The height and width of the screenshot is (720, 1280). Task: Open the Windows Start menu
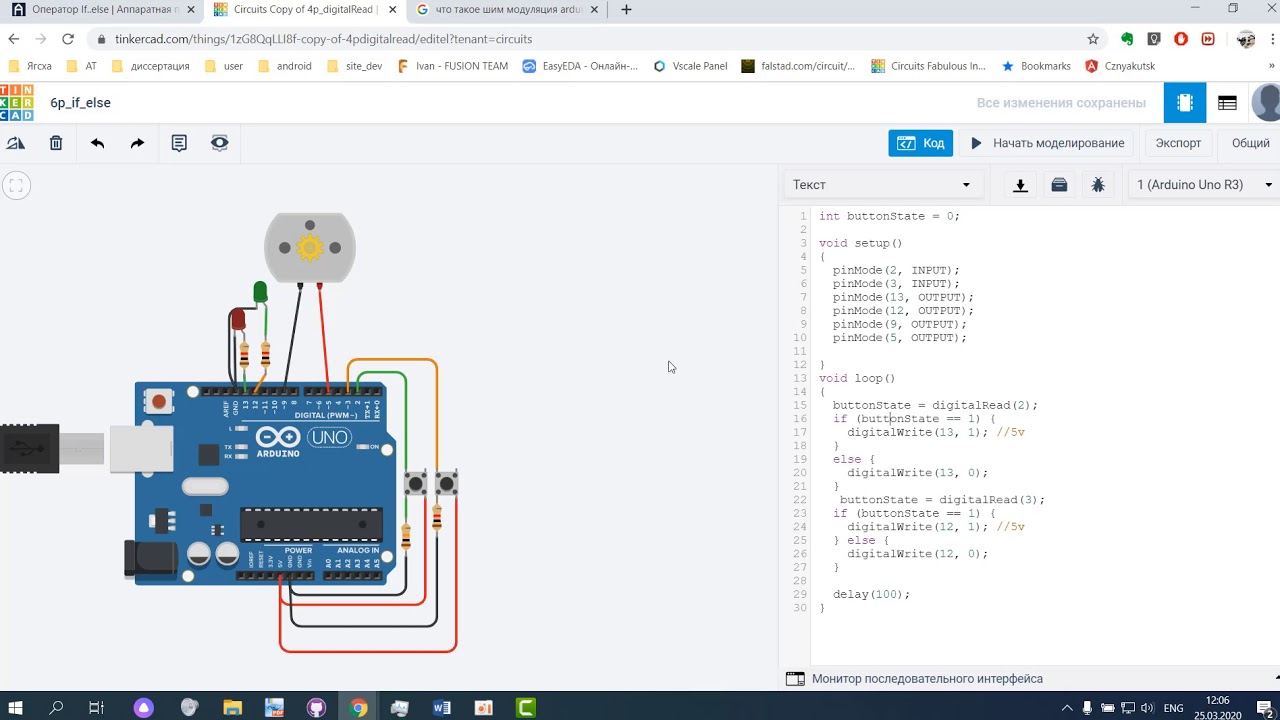point(16,707)
